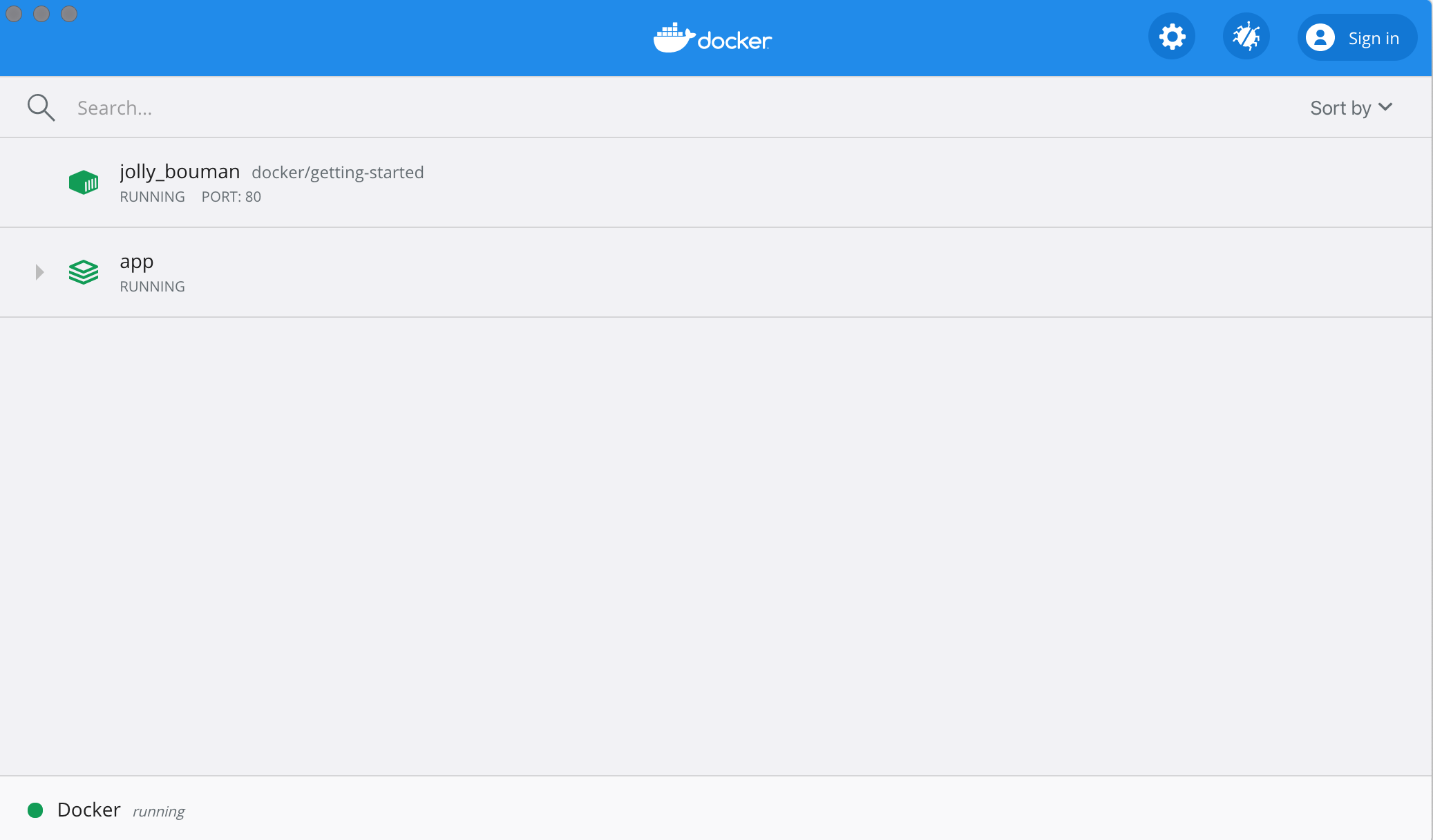
Task: Click the app container stack icon
Action: (x=83, y=271)
